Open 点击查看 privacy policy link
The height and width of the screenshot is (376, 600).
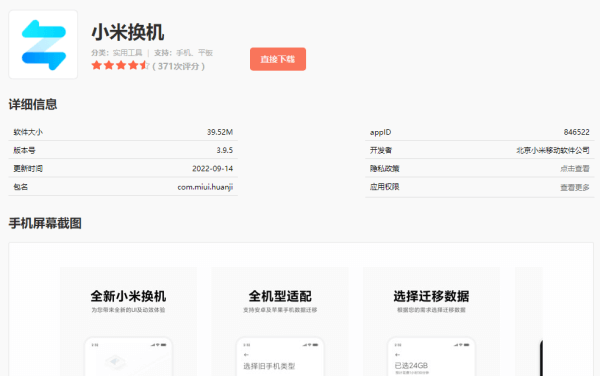point(575,169)
